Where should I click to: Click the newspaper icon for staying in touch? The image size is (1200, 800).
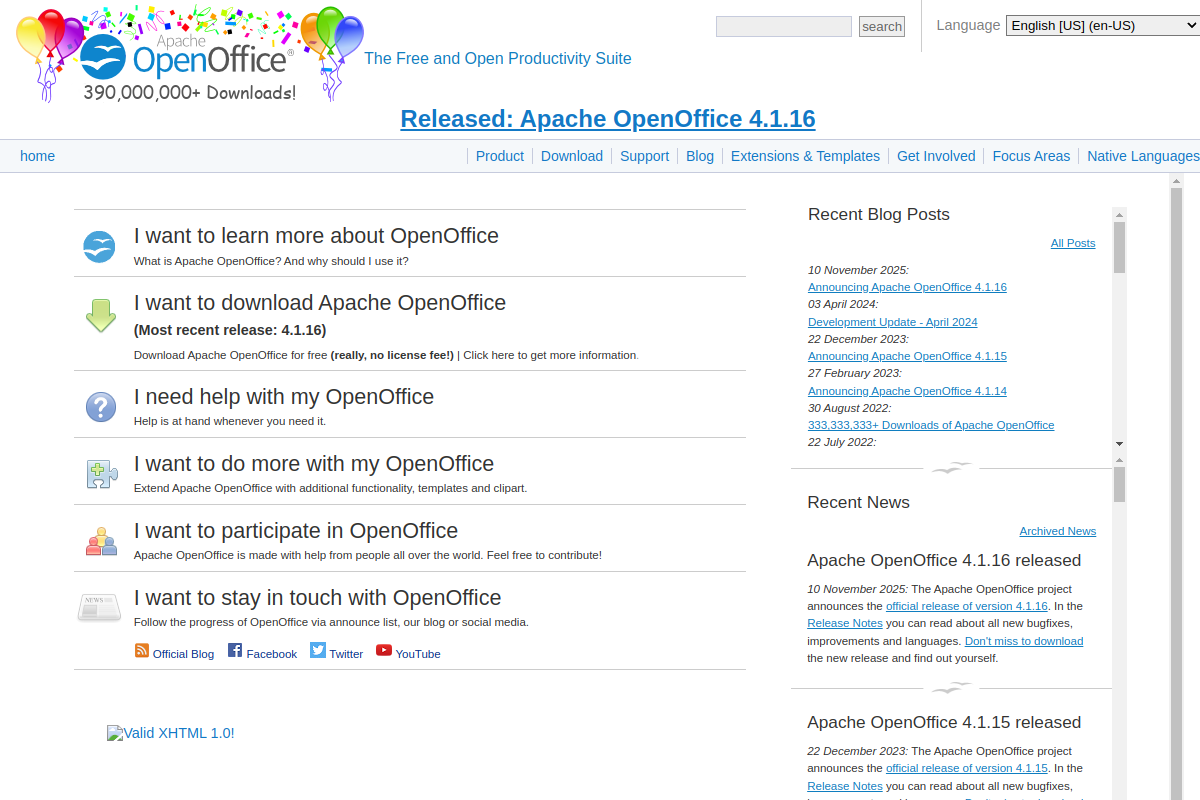click(x=99, y=606)
